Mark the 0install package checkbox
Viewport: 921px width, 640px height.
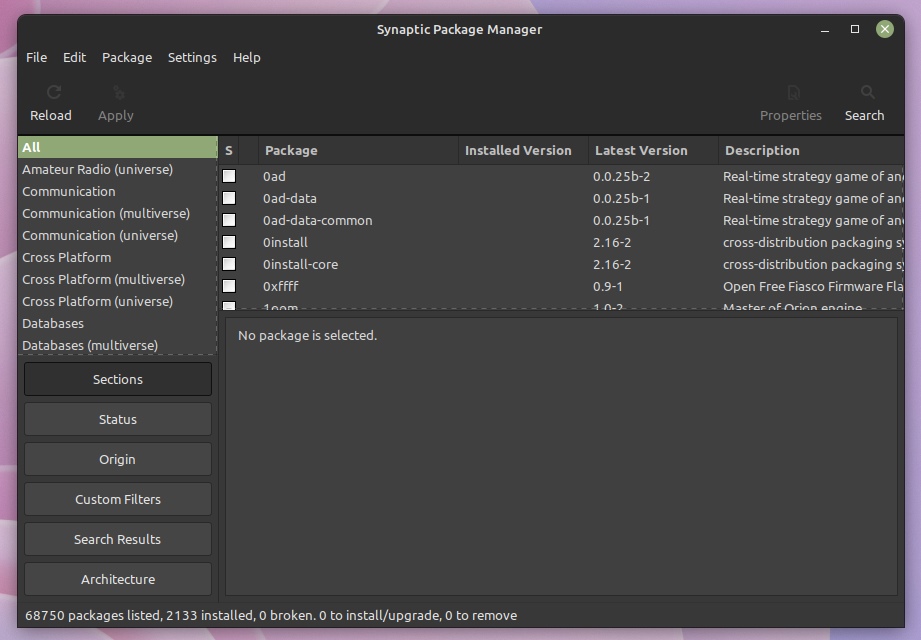coord(229,242)
